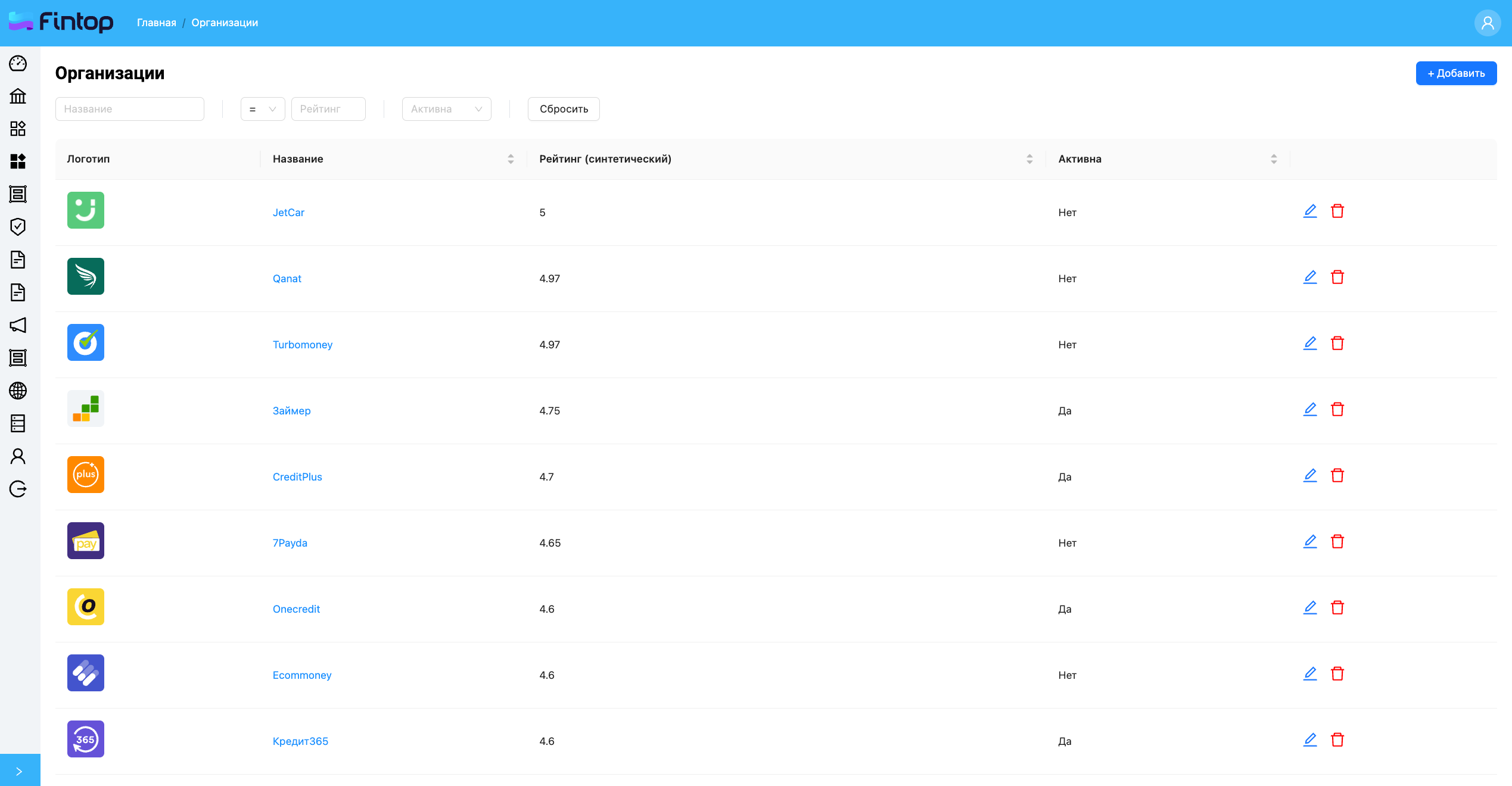The width and height of the screenshot is (1512, 786).
Task: Open the shield checkmark sidebar icon
Action: (x=18, y=227)
